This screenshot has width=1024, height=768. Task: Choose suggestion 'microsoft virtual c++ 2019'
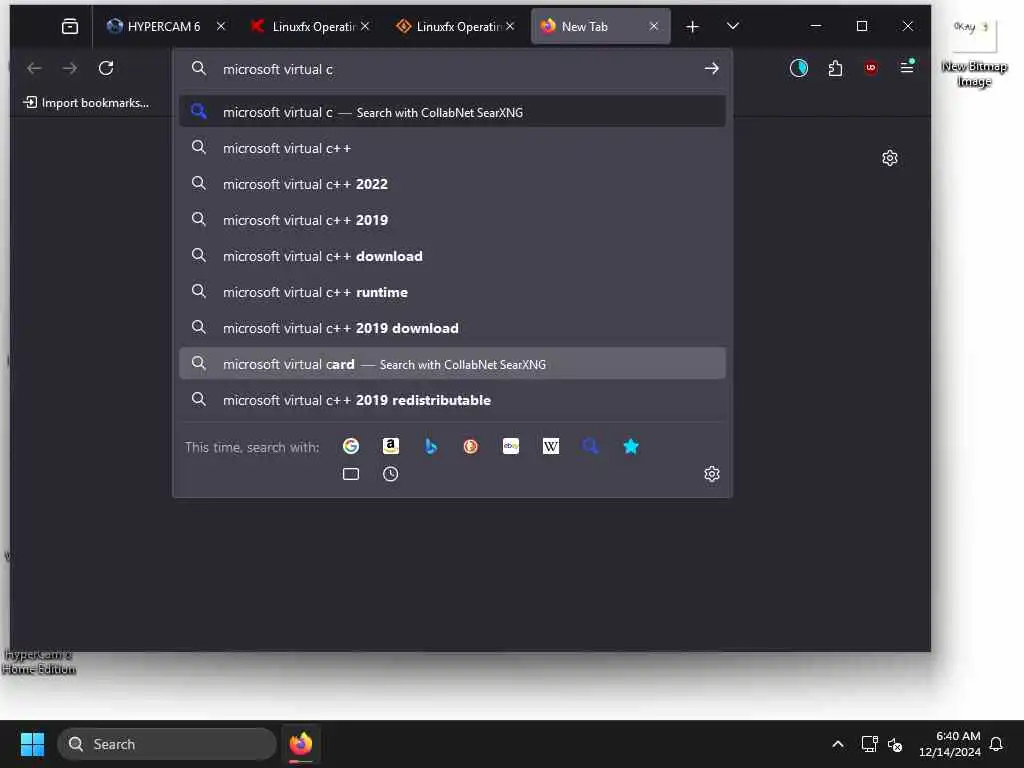coord(453,220)
